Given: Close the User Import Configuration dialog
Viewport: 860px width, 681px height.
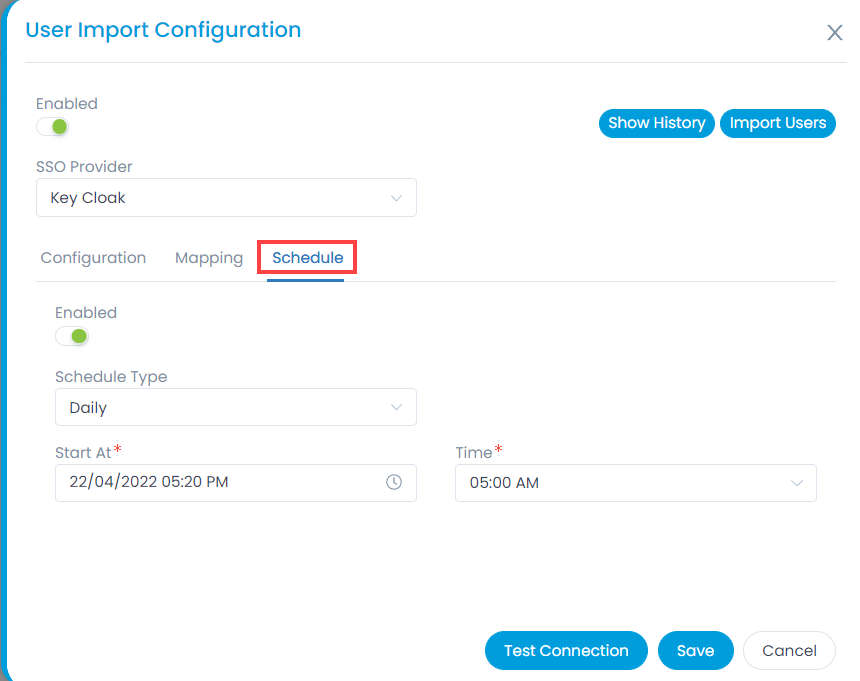Looking at the screenshot, I should 835,32.
